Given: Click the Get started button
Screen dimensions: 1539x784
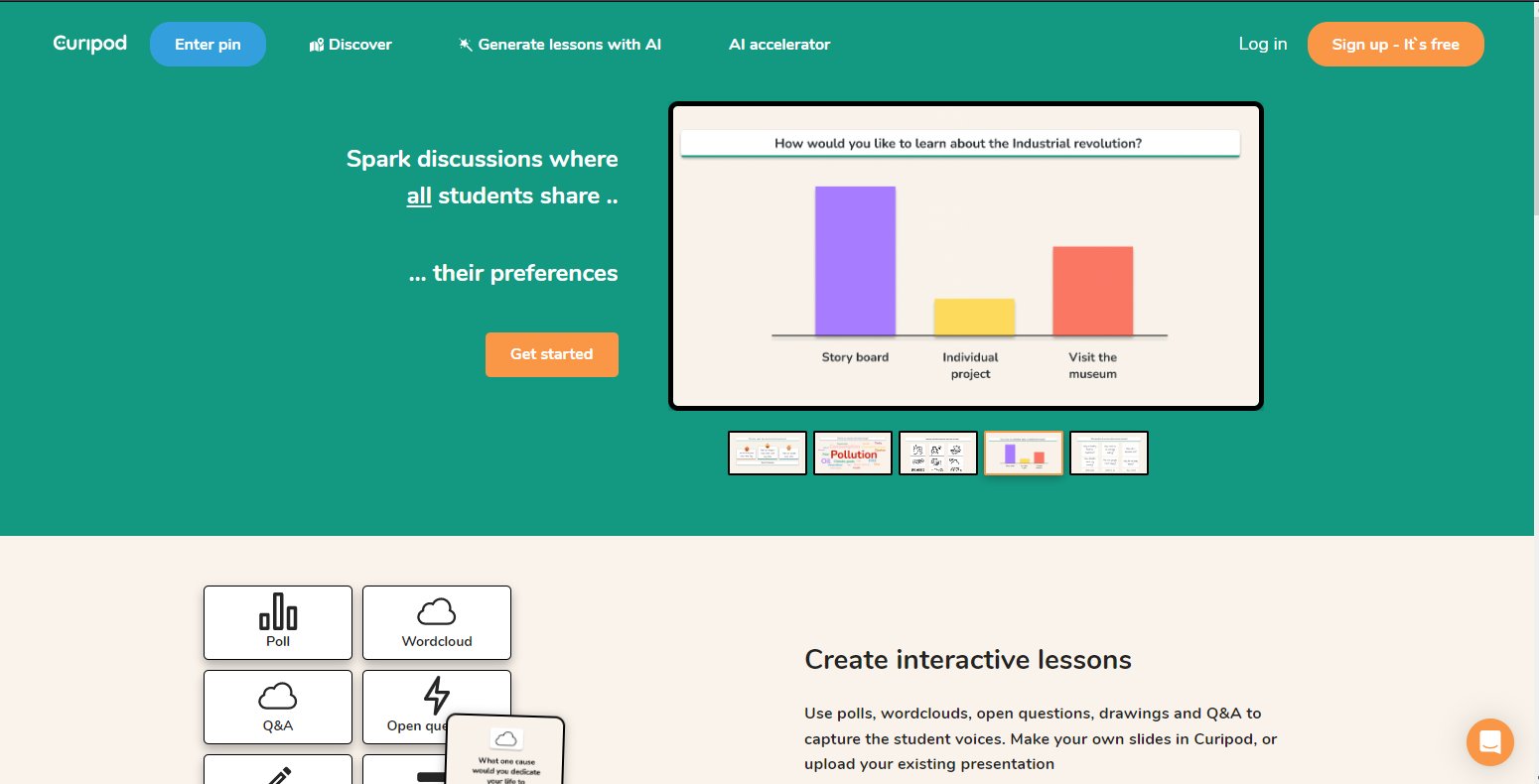Looking at the screenshot, I should coord(551,354).
